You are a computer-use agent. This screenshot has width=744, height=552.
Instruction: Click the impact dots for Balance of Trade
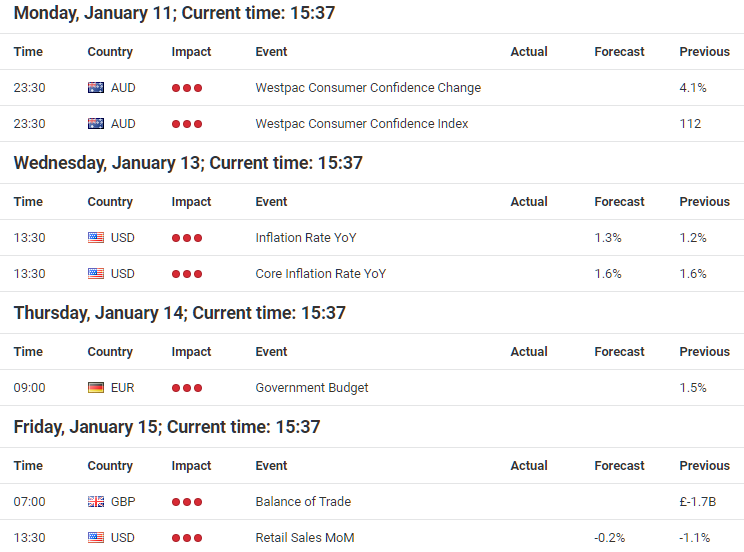tap(187, 502)
